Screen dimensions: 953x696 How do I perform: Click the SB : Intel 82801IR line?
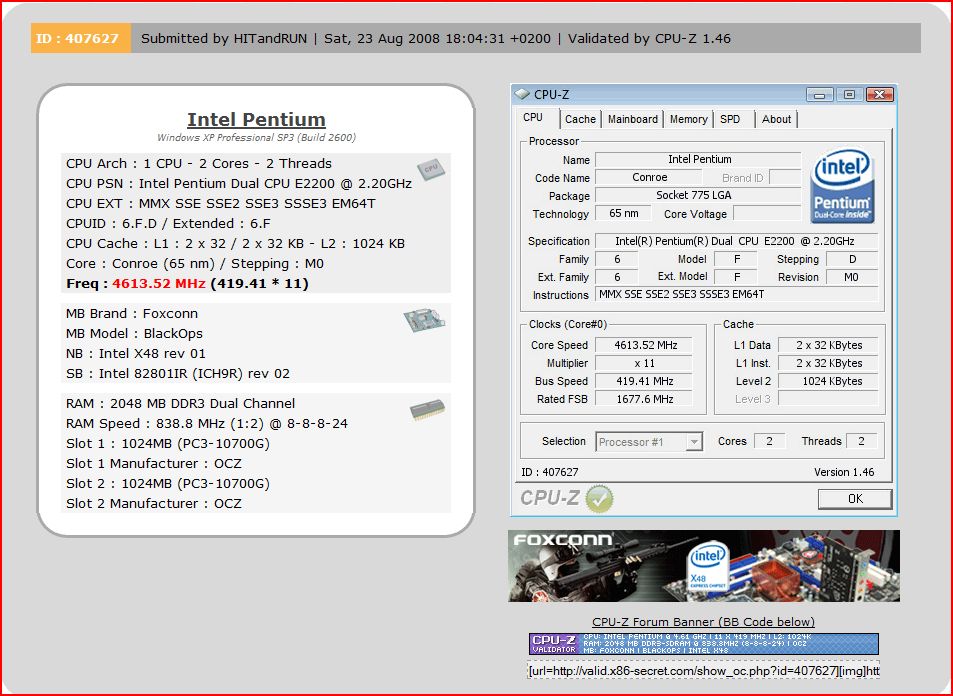pos(177,374)
